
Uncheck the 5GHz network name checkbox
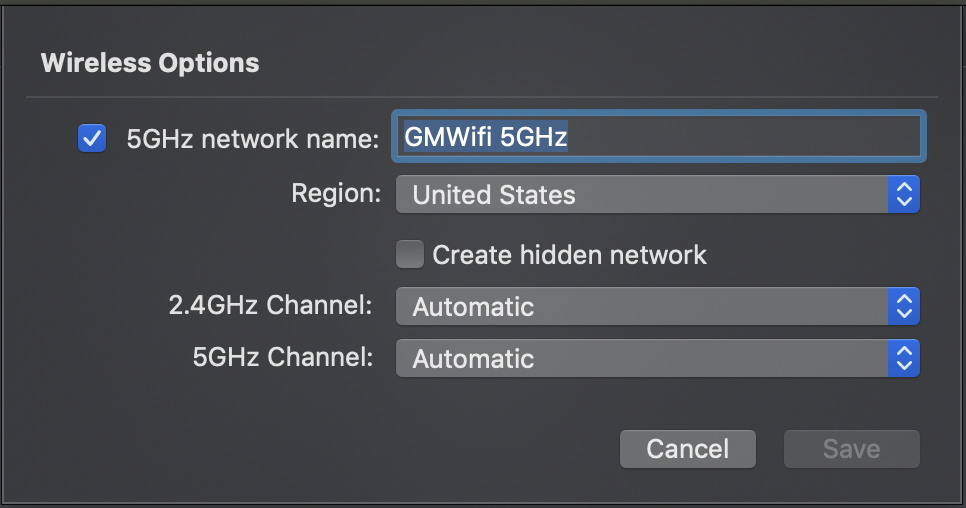tap(92, 138)
